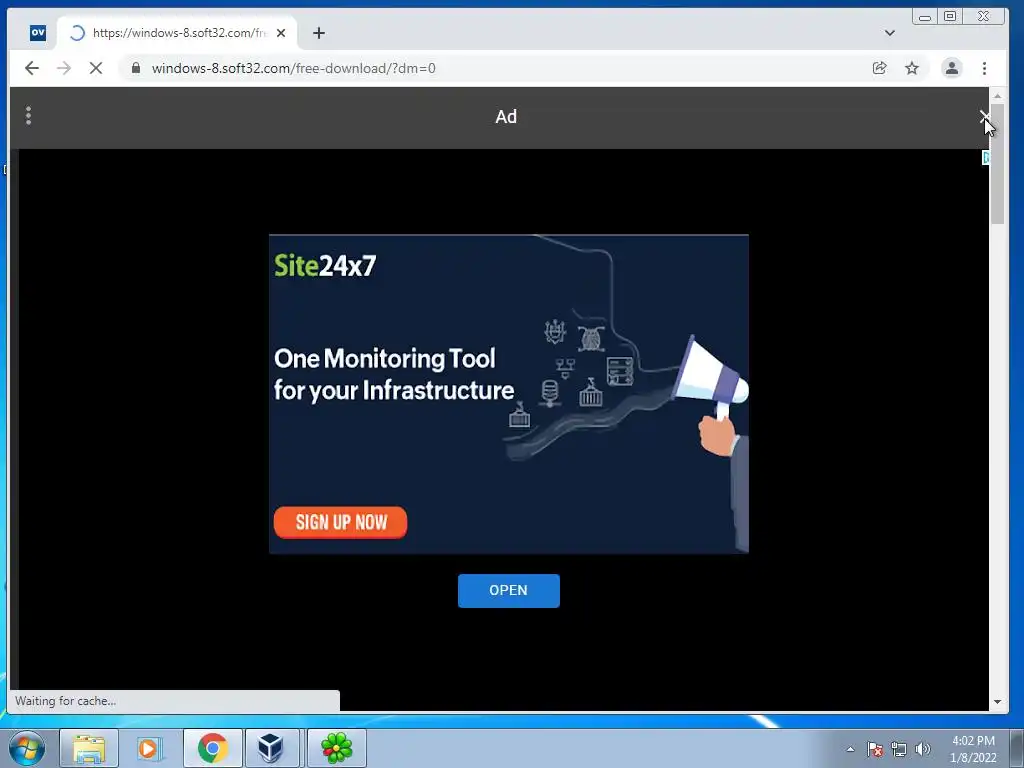Open Chrome's three-dot menu
1024x768 pixels.
tap(984, 68)
